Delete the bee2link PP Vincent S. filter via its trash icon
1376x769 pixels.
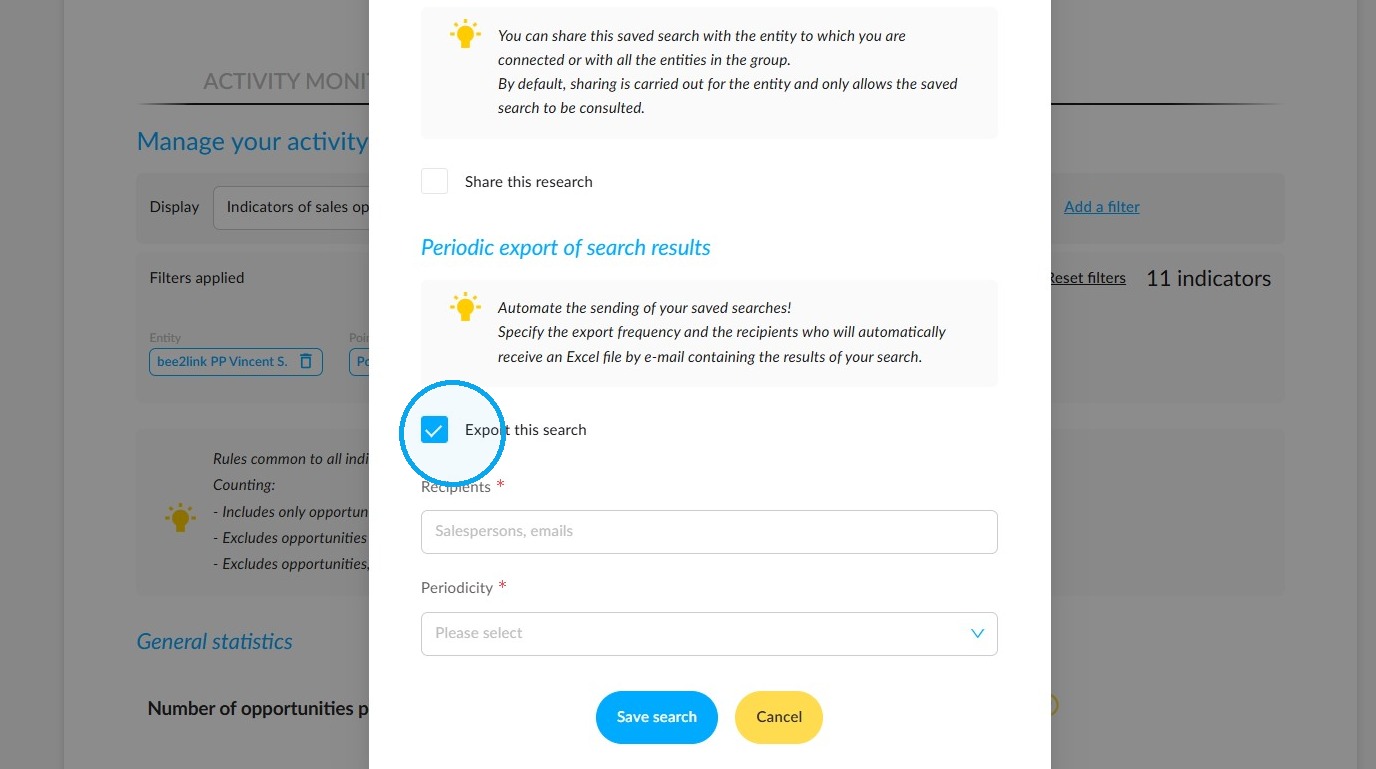click(x=306, y=361)
